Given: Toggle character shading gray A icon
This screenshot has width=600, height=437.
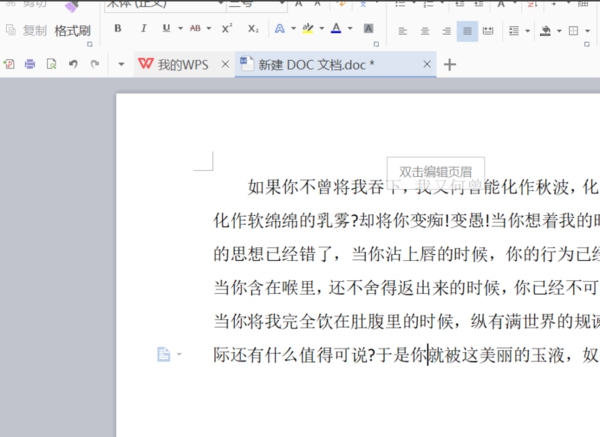Looking at the screenshot, I should tap(368, 28).
